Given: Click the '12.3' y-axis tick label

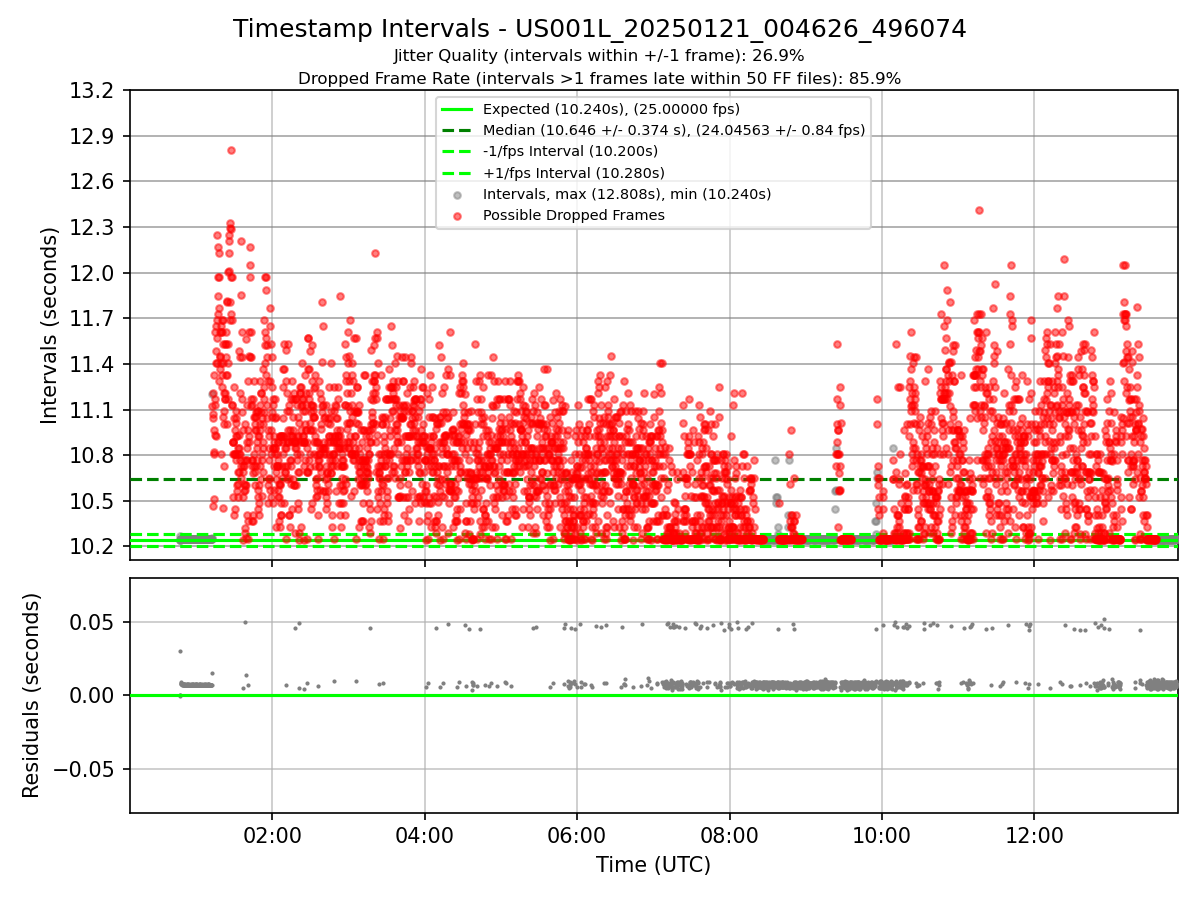Looking at the screenshot, I should [x=93, y=228].
